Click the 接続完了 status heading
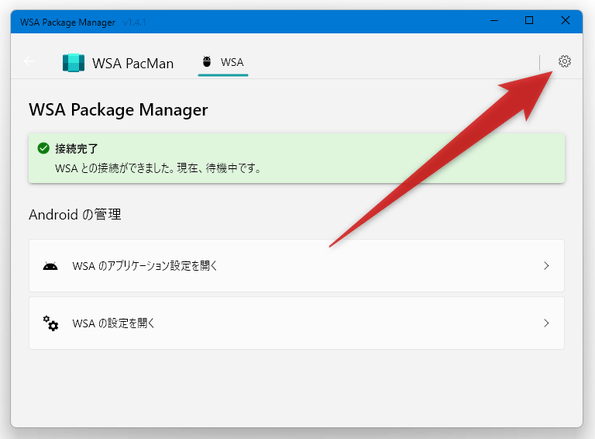This screenshot has width=595, height=439. click(77, 148)
